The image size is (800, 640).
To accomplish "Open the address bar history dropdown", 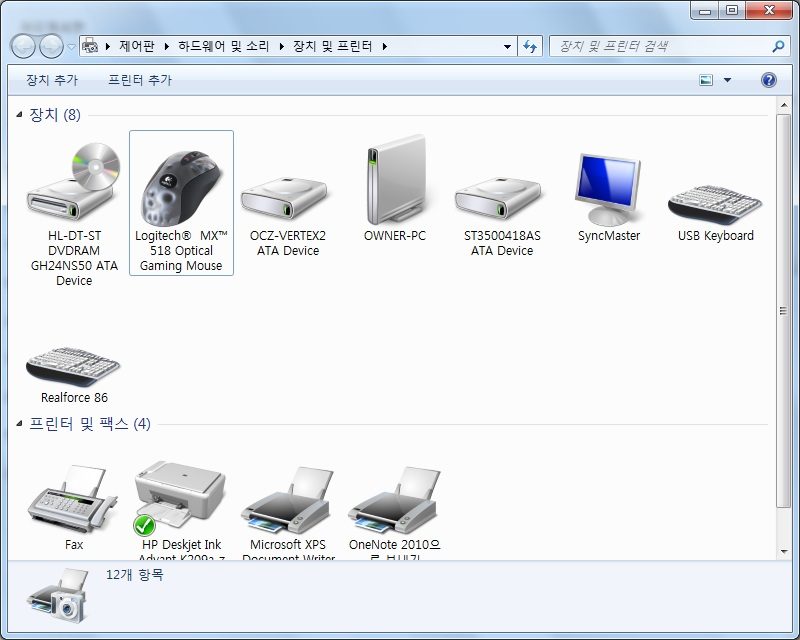I will (x=507, y=47).
